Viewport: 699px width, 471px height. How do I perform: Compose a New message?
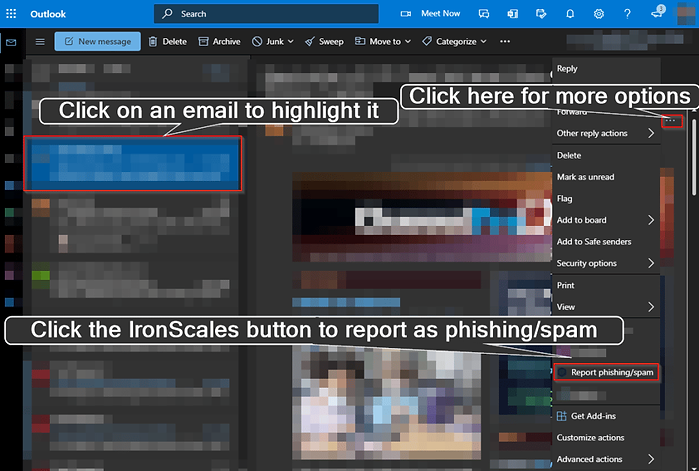tap(98, 41)
